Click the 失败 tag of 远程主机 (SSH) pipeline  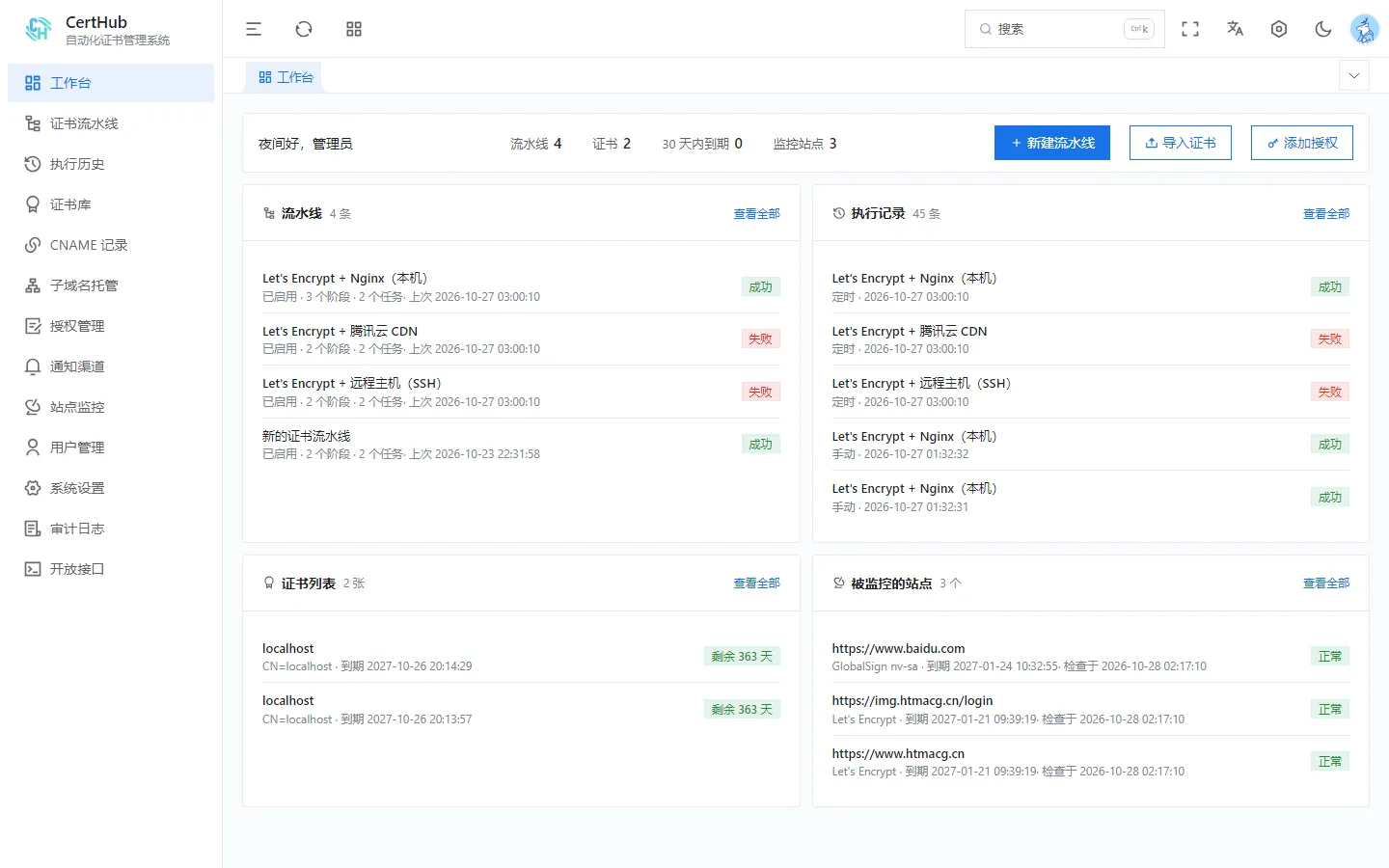pos(760,392)
